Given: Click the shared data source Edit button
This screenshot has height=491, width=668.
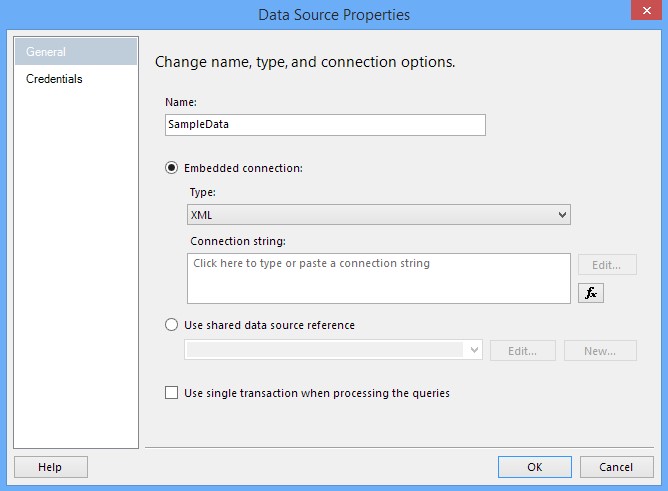Looking at the screenshot, I should tap(523, 351).
